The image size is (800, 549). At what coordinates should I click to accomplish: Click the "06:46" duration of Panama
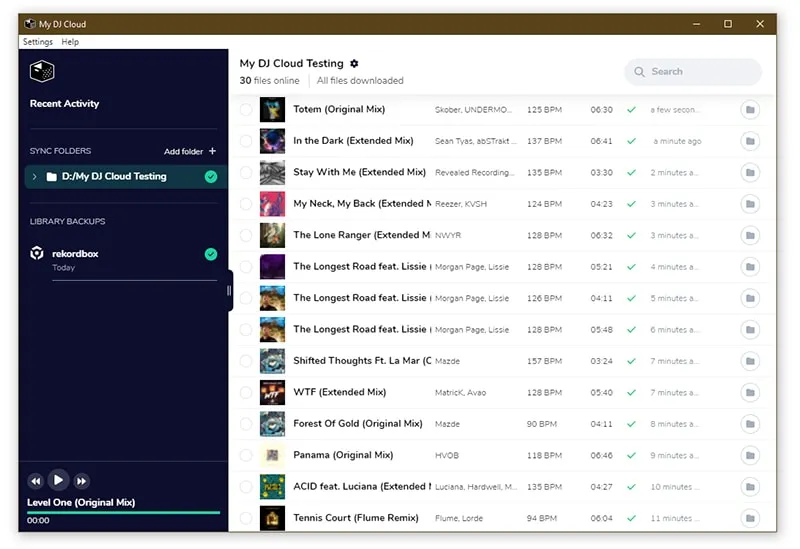[x=602, y=456]
